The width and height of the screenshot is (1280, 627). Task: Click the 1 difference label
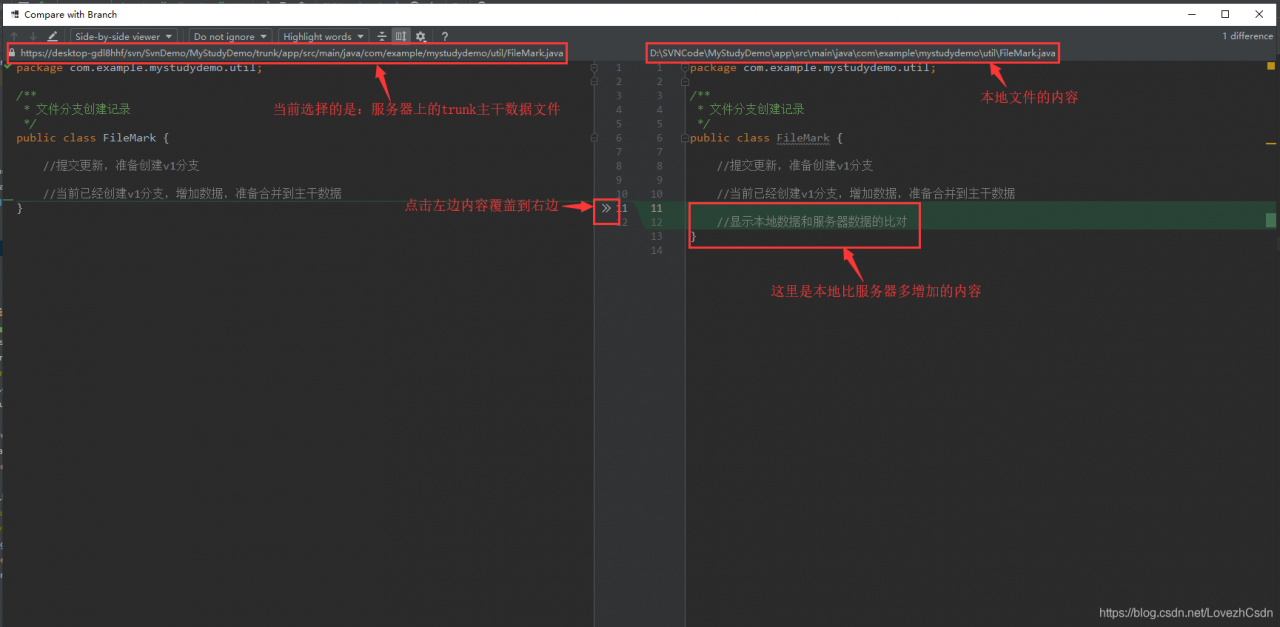[1247, 36]
